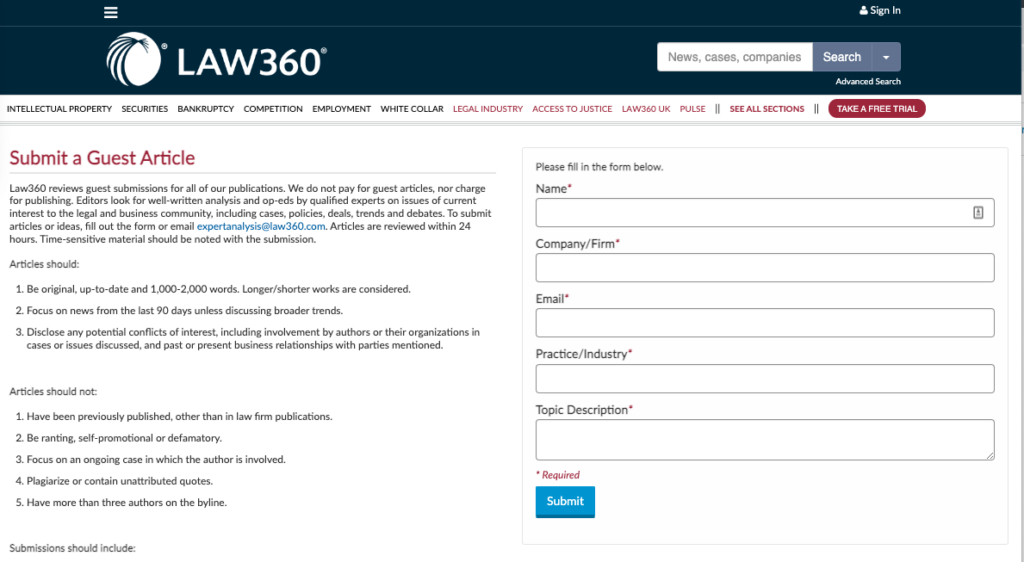Viewport: 1024px width, 562px height.
Task: Click text 'Be ranting, self-promotional or defamatory.'
Action: point(124,438)
